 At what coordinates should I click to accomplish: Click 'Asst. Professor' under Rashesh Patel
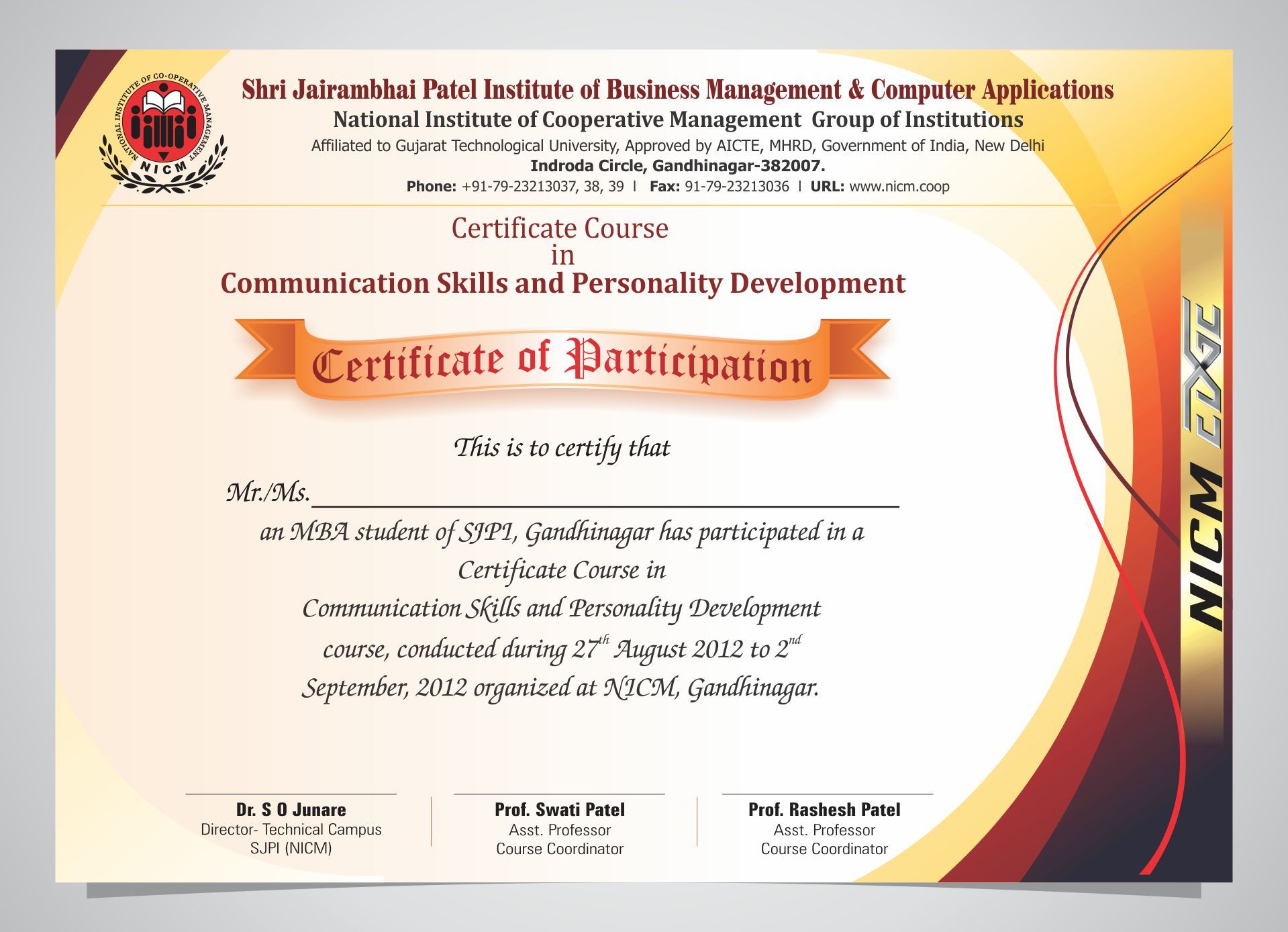click(824, 831)
